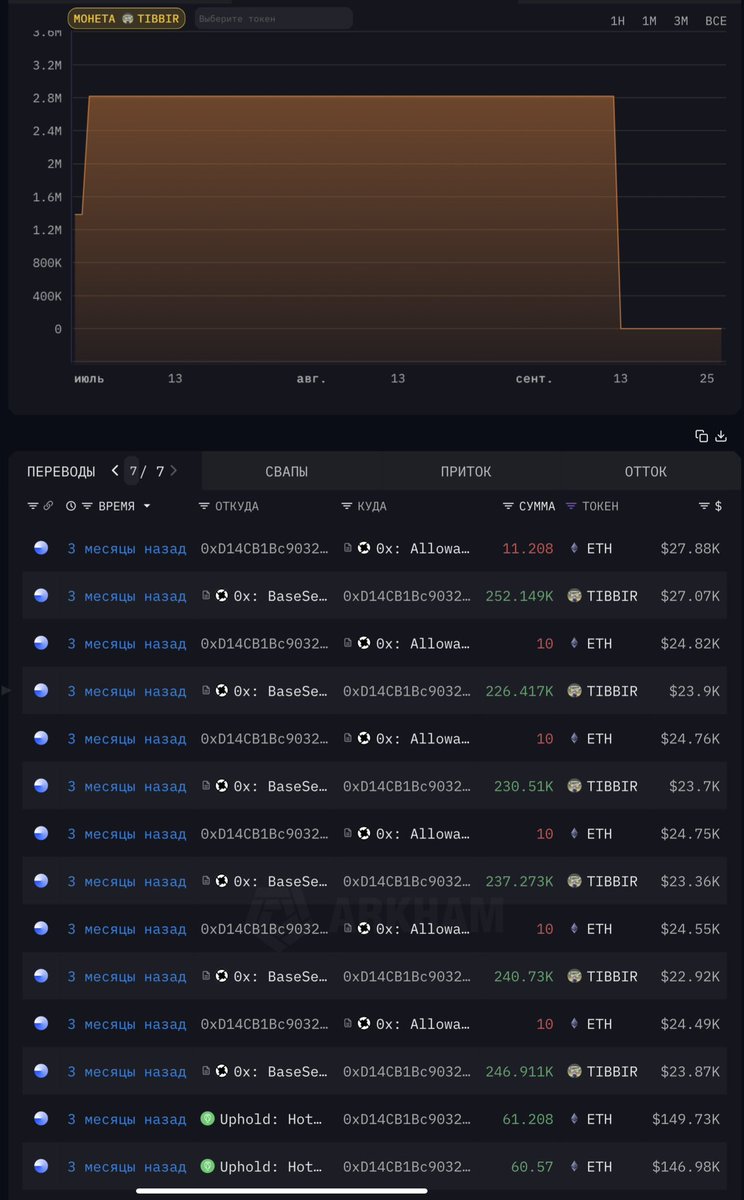Open the 0xD14CB1Bc9032… recipient in the $23.7K row
744x1200 pixels.
point(407,786)
